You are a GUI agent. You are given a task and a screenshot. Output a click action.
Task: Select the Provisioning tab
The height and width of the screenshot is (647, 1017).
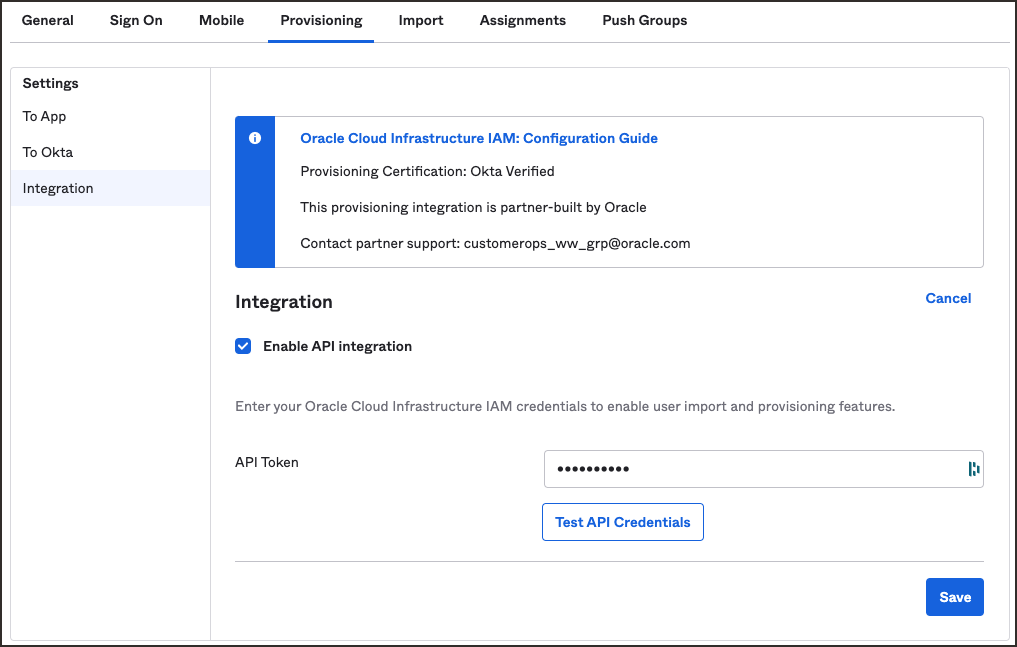point(320,20)
